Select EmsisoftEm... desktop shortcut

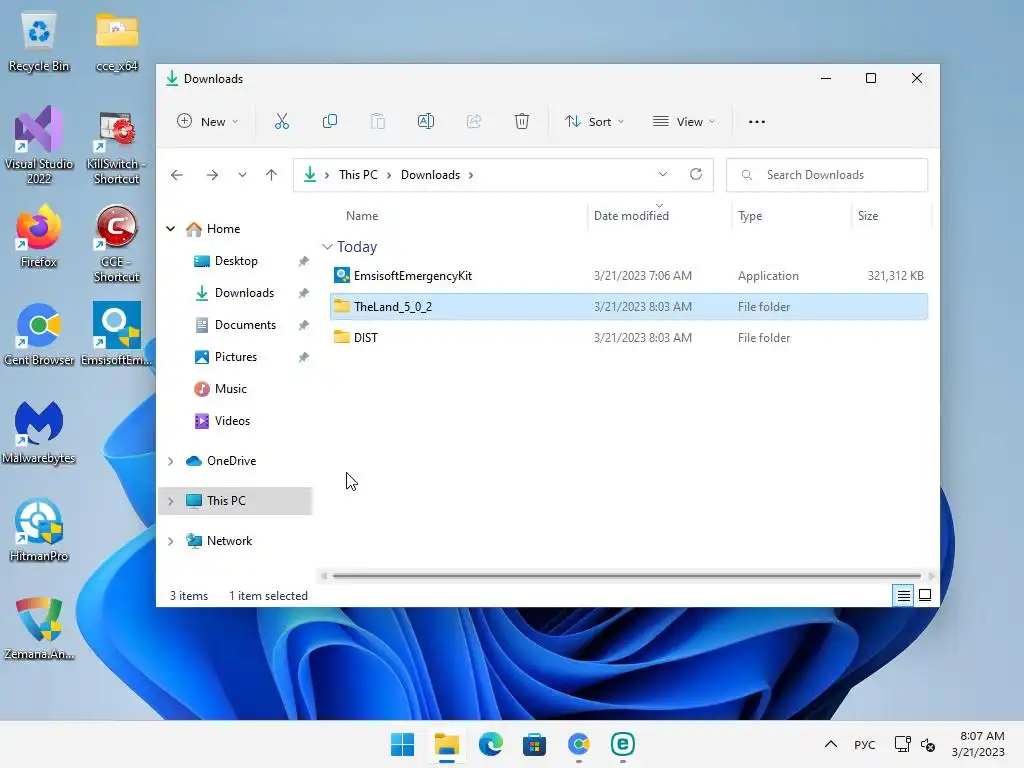click(x=116, y=334)
